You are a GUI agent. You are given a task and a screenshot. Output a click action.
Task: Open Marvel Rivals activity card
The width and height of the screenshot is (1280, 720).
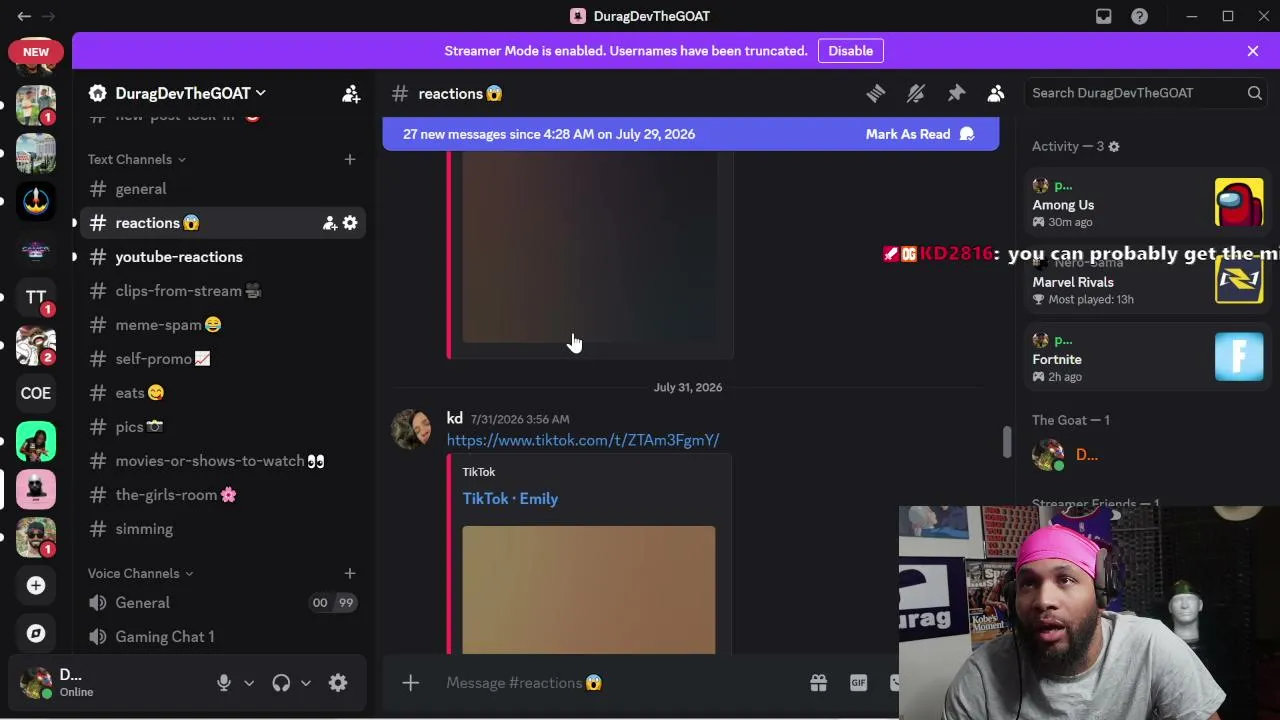tap(1148, 281)
